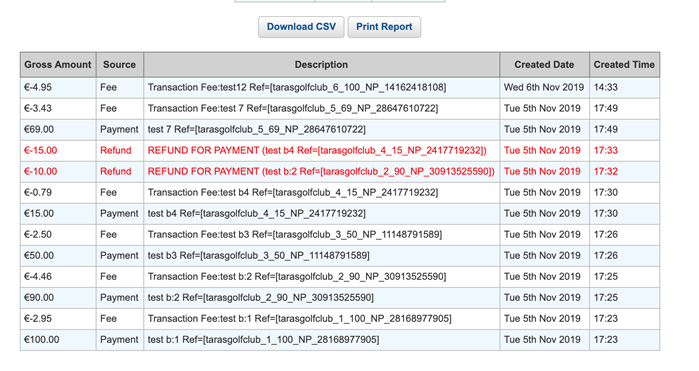This screenshot has width=699, height=371.
Task: Click the €15.00 gross amount cell
Action: [x=58, y=214]
